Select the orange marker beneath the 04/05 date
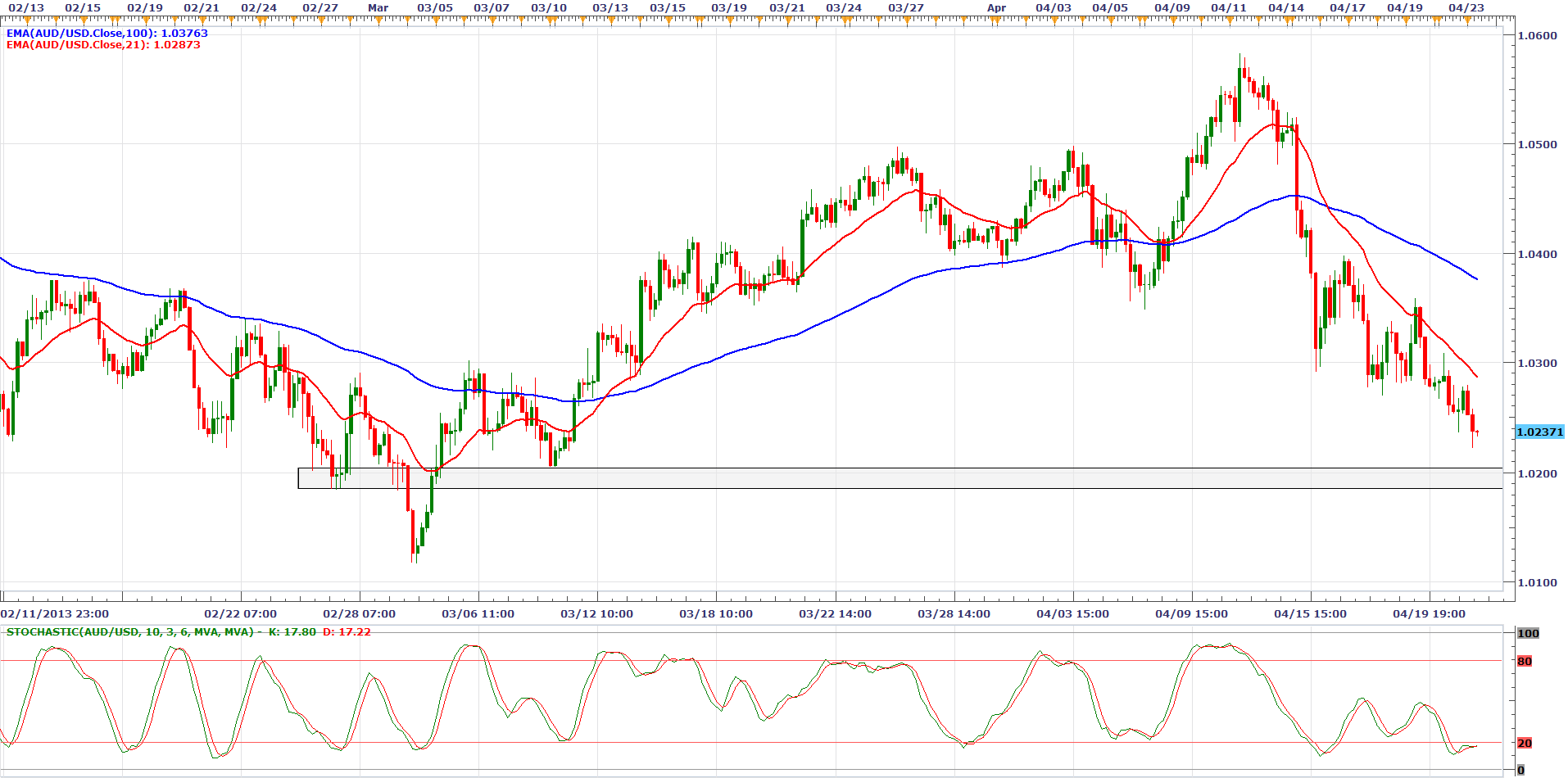 1109,20
